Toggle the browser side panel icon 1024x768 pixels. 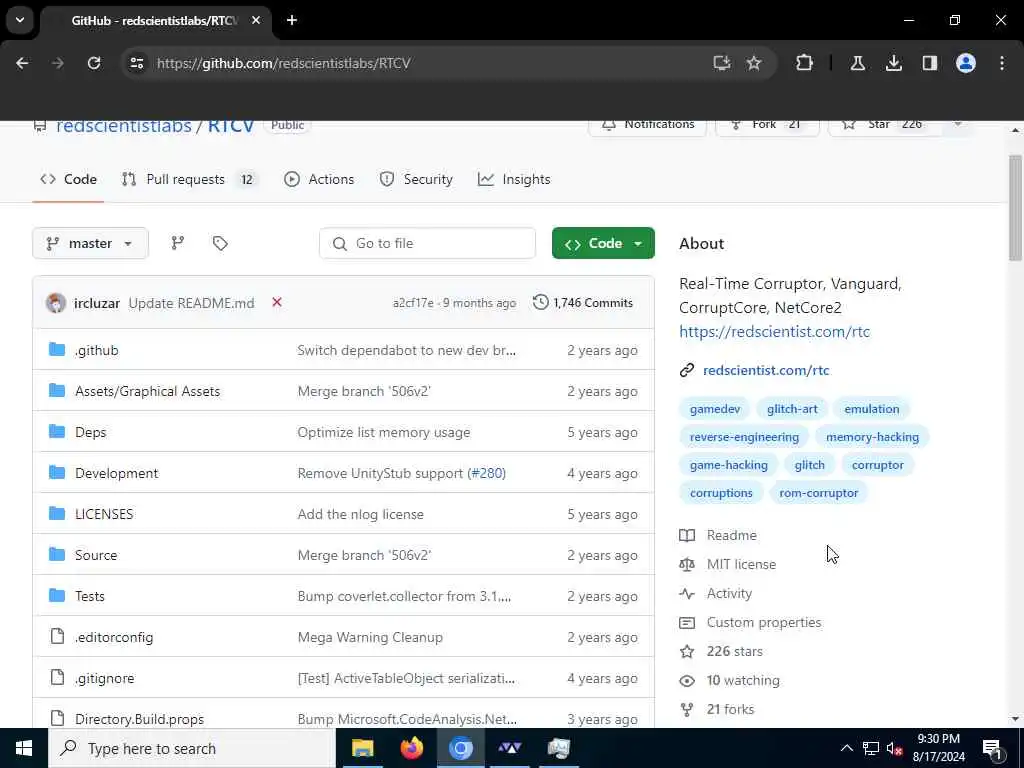tap(929, 63)
